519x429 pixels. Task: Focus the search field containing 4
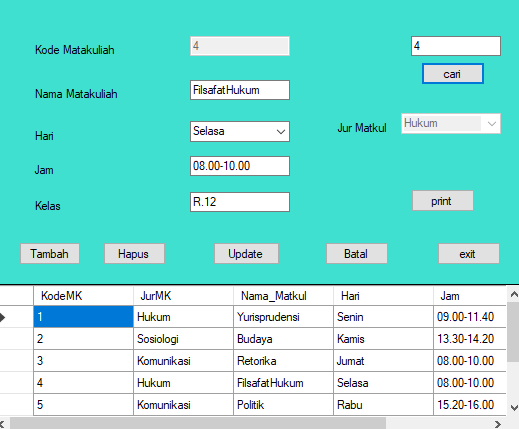pyautogui.click(x=456, y=46)
